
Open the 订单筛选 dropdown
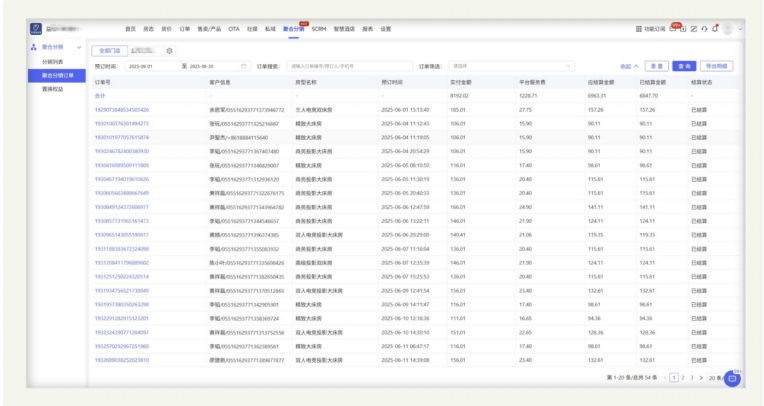[511, 66]
